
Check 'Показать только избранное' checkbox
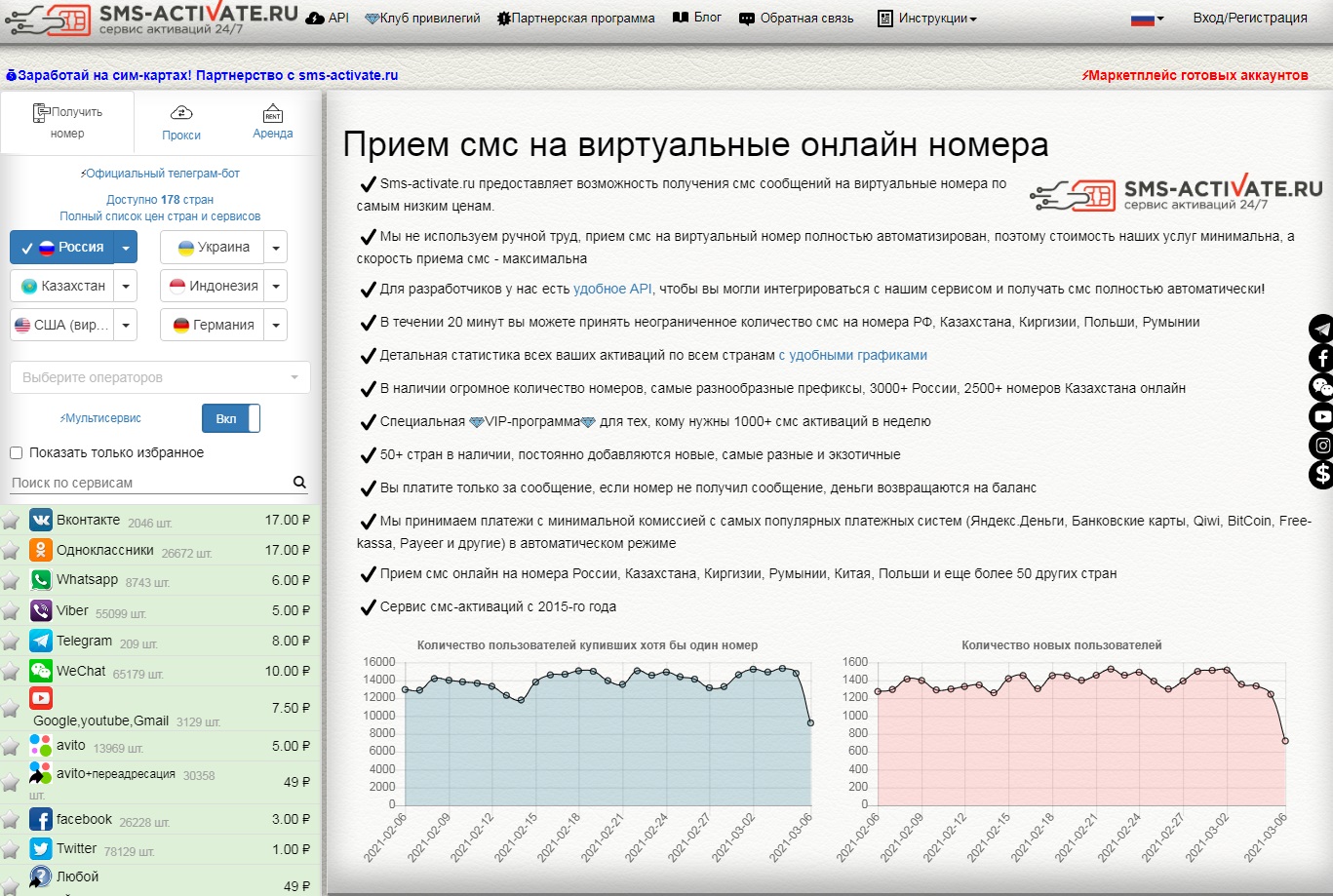pyautogui.click(x=16, y=452)
